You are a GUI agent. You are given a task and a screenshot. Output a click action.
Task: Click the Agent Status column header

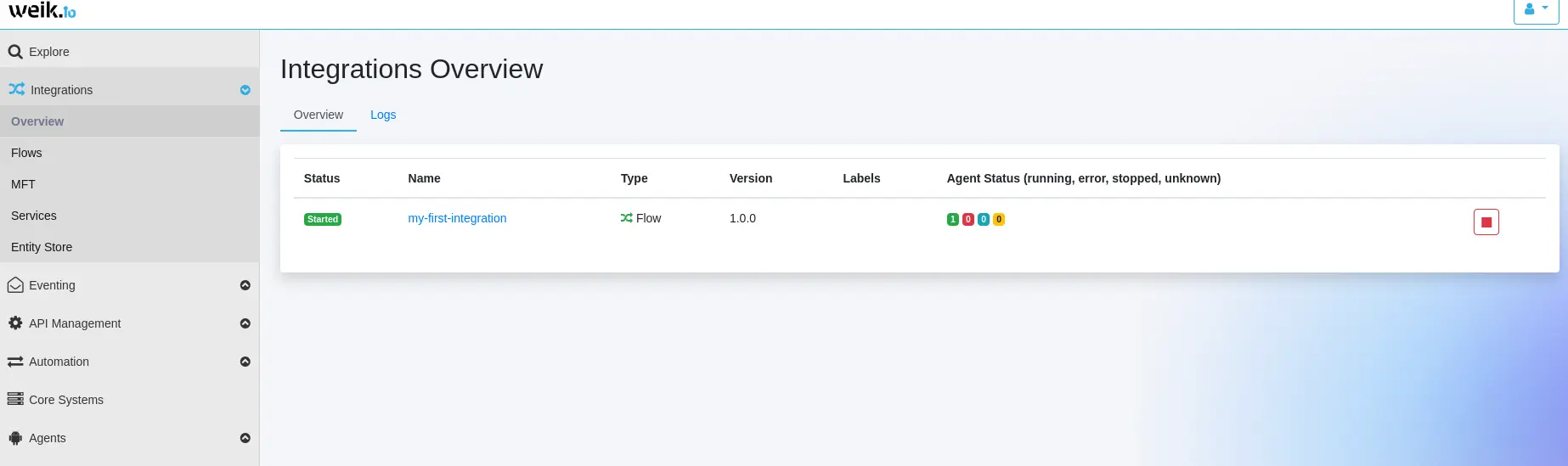1084,178
